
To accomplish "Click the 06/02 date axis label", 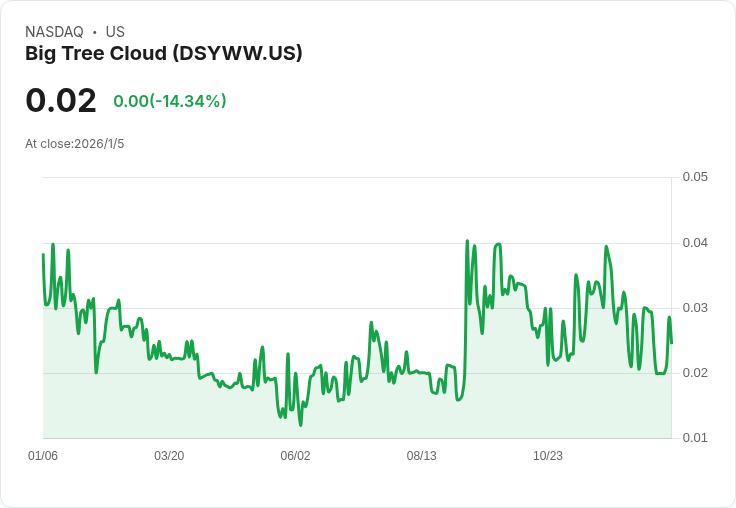I will click(x=295, y=456).
